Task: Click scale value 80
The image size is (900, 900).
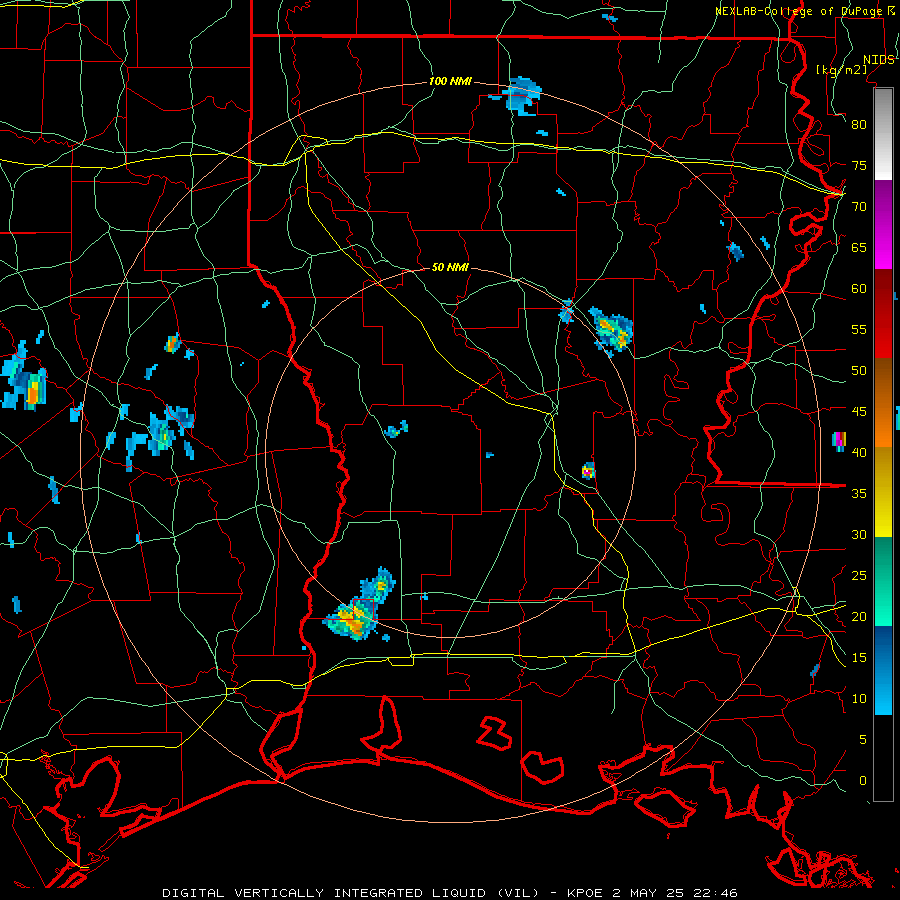Action: click(859, 125)
